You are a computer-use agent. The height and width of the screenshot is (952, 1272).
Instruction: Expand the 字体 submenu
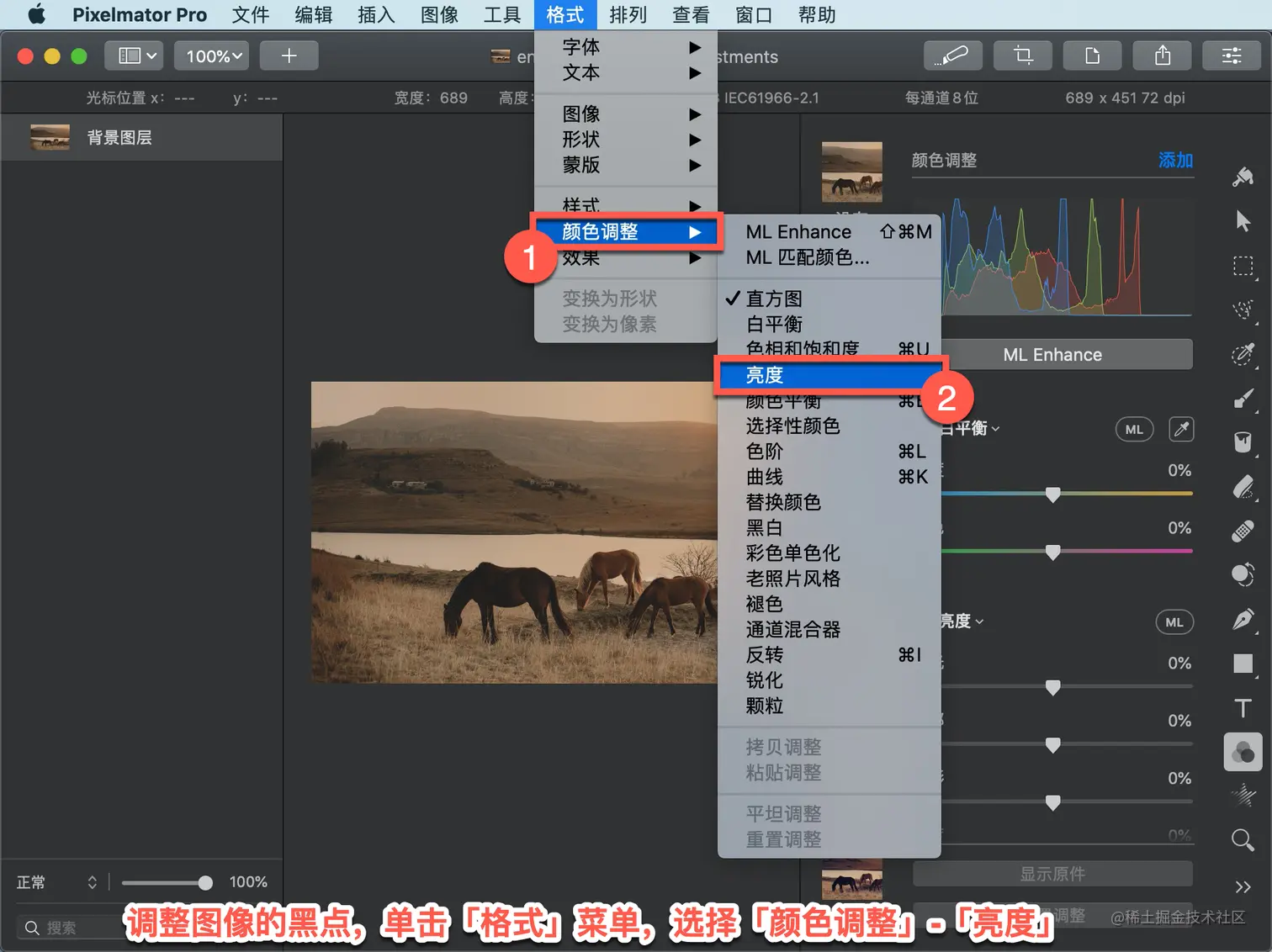click(626, 47)
